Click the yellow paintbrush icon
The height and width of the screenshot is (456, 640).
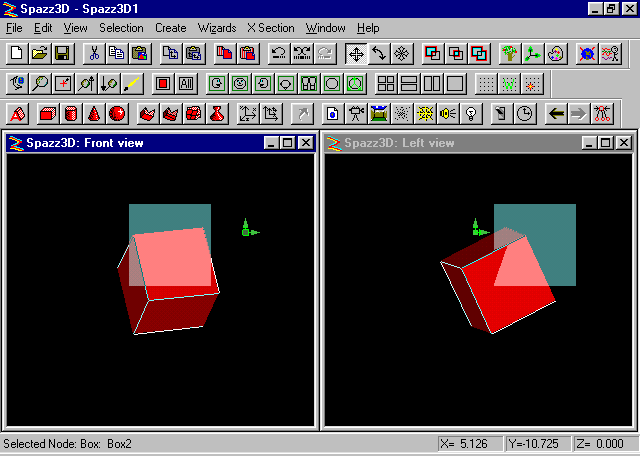pyautogui.click(x=132, y=84)
